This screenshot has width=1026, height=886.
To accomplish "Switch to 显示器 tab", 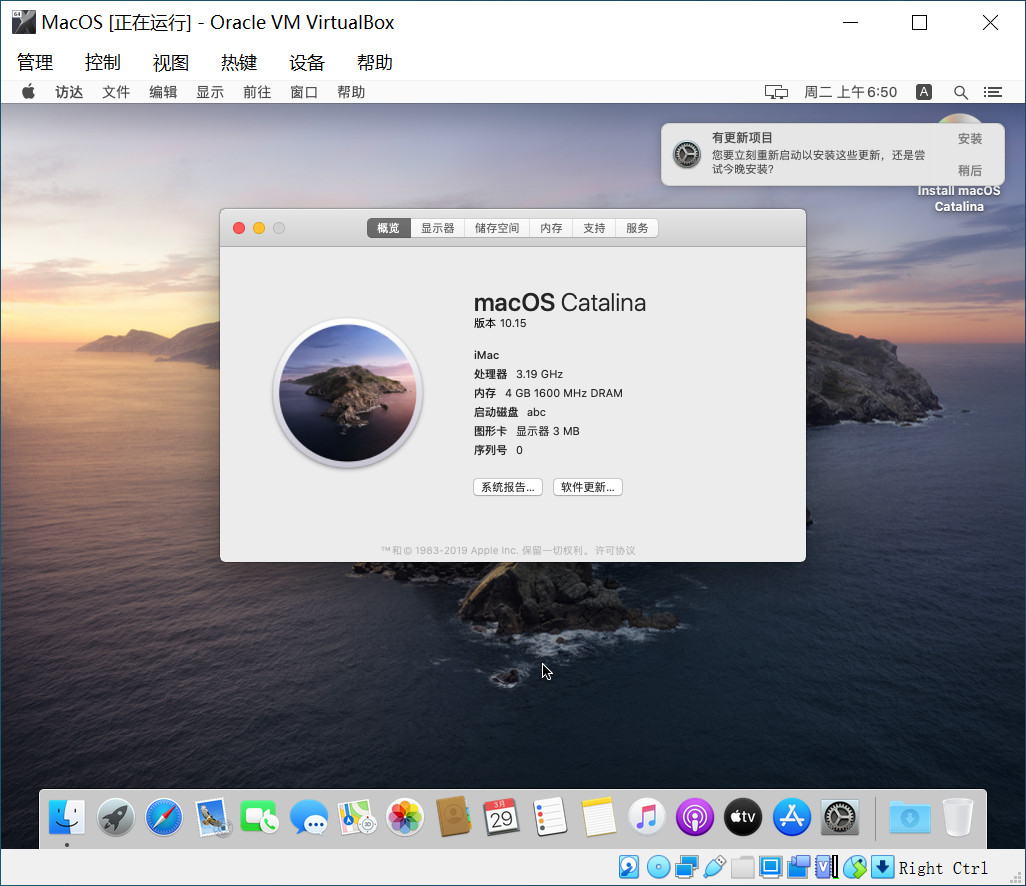I will (x=438, y=228).
